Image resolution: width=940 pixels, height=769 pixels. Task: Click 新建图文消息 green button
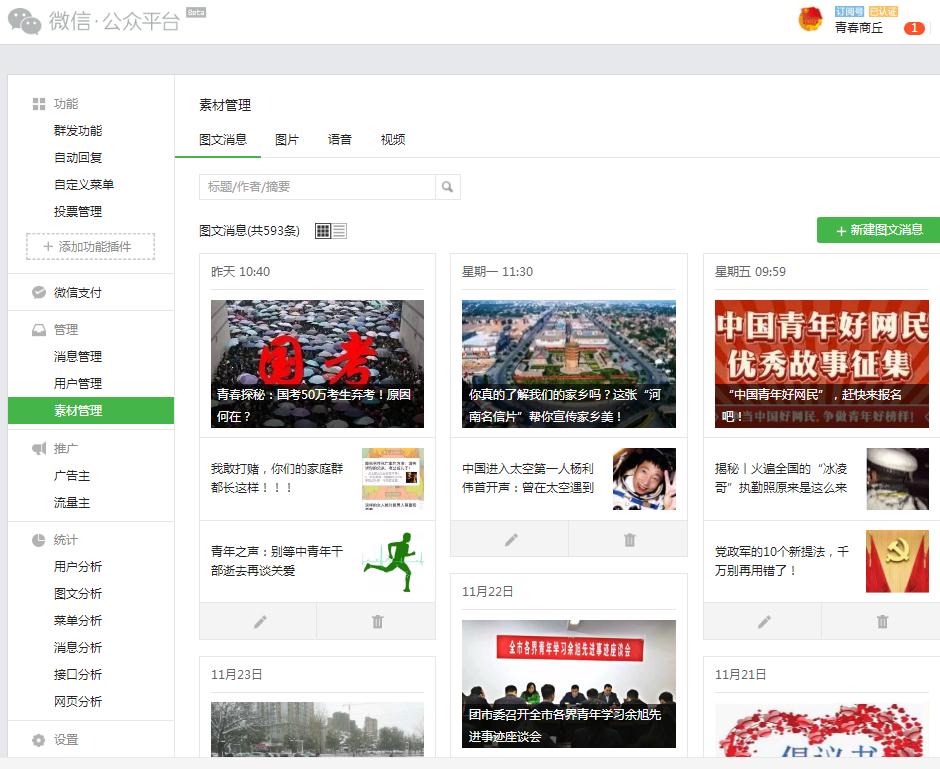[x=879, y=230]
